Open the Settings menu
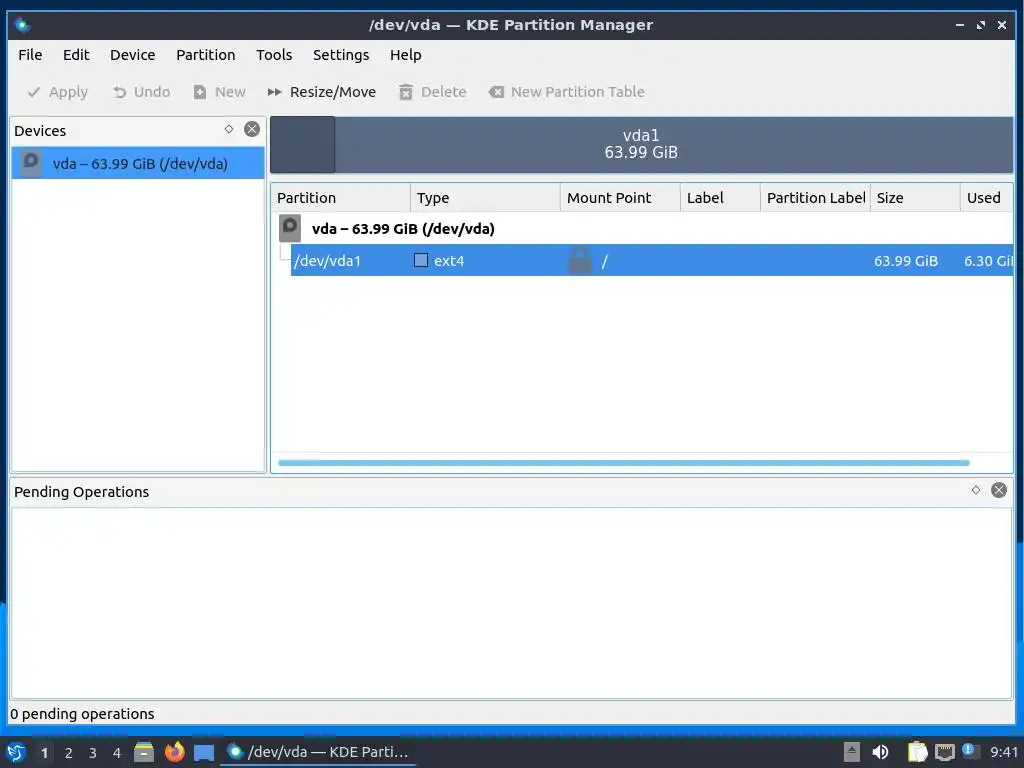The image size is (1024, 768). [341, 55]
